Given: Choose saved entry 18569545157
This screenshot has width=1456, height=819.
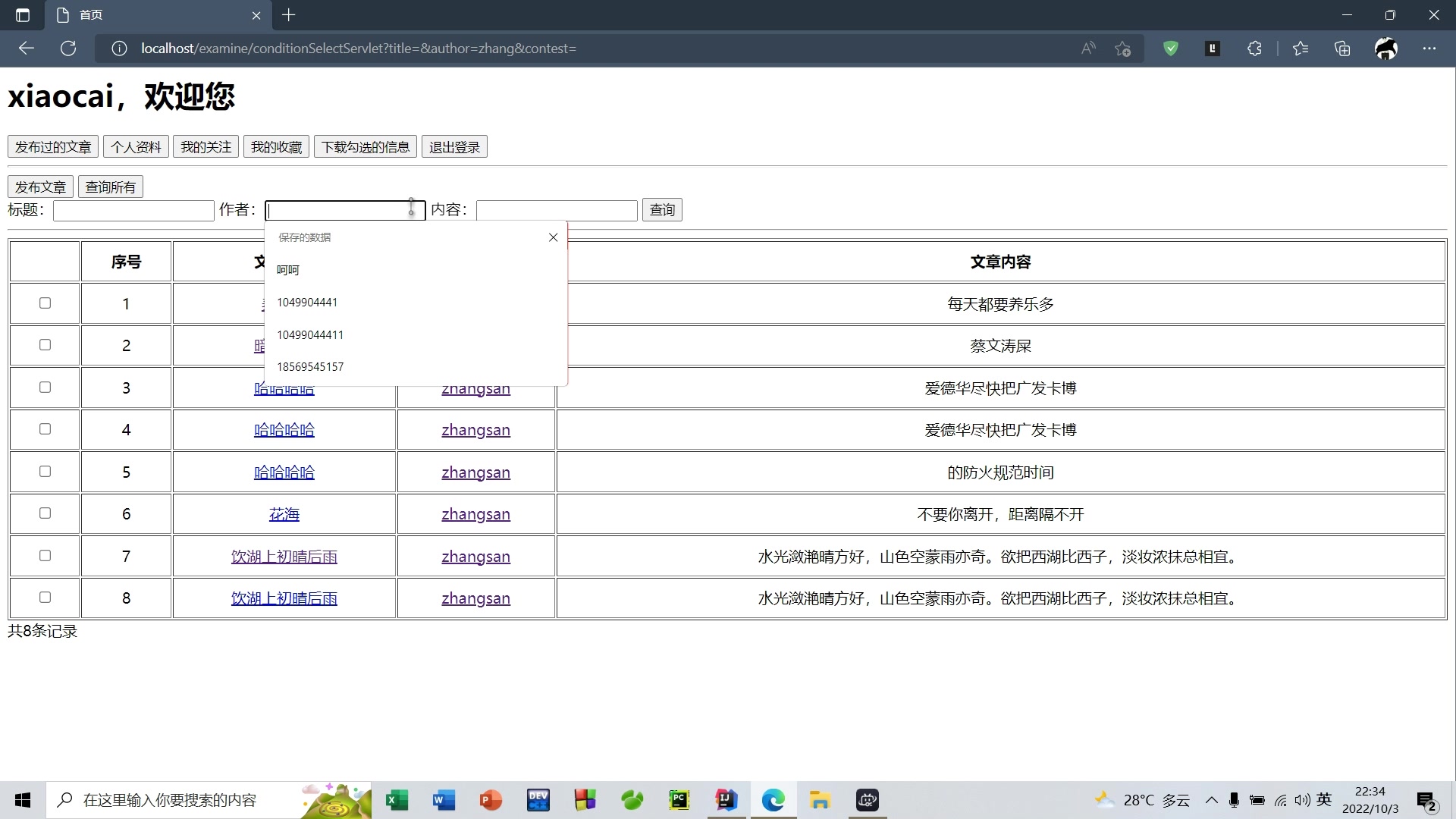Looking at the screenshot, I should point(416,367).
